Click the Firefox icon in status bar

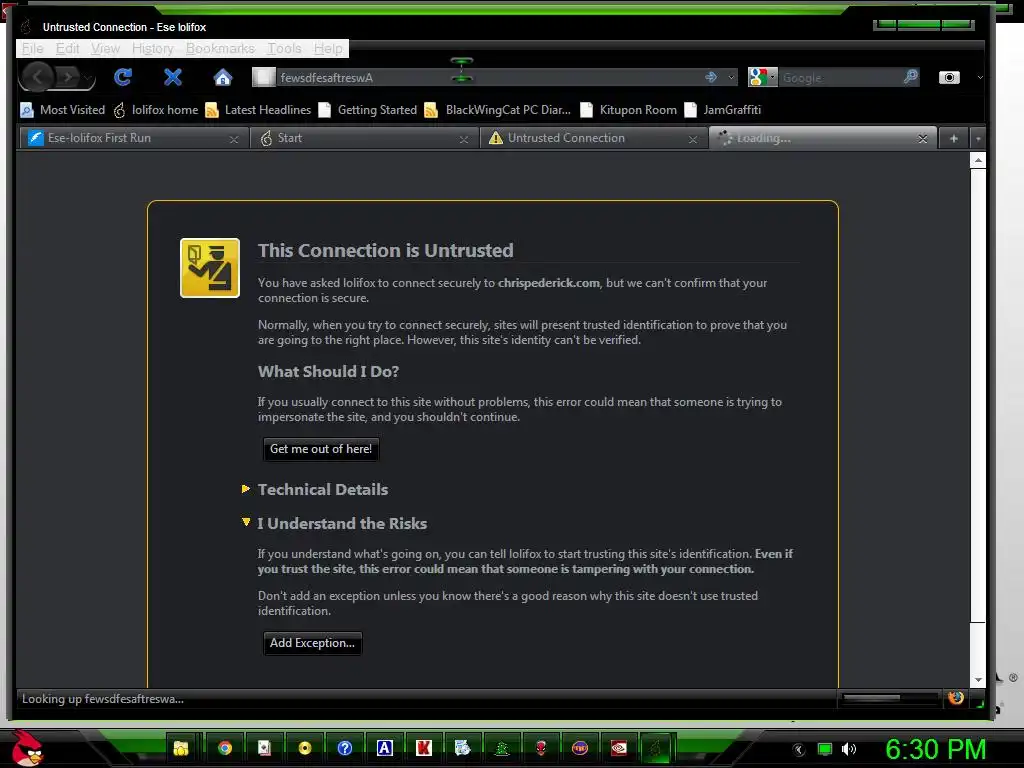(955, 697)
